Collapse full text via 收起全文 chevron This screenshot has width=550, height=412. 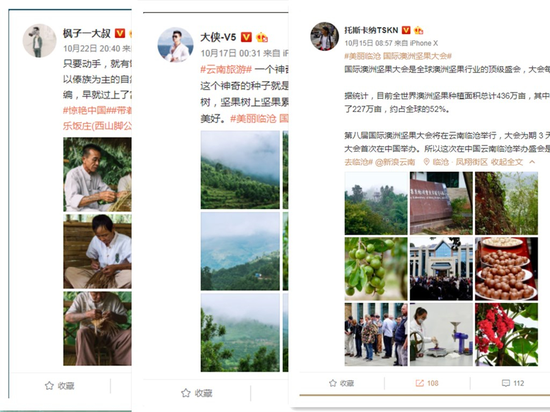point(532,162)
